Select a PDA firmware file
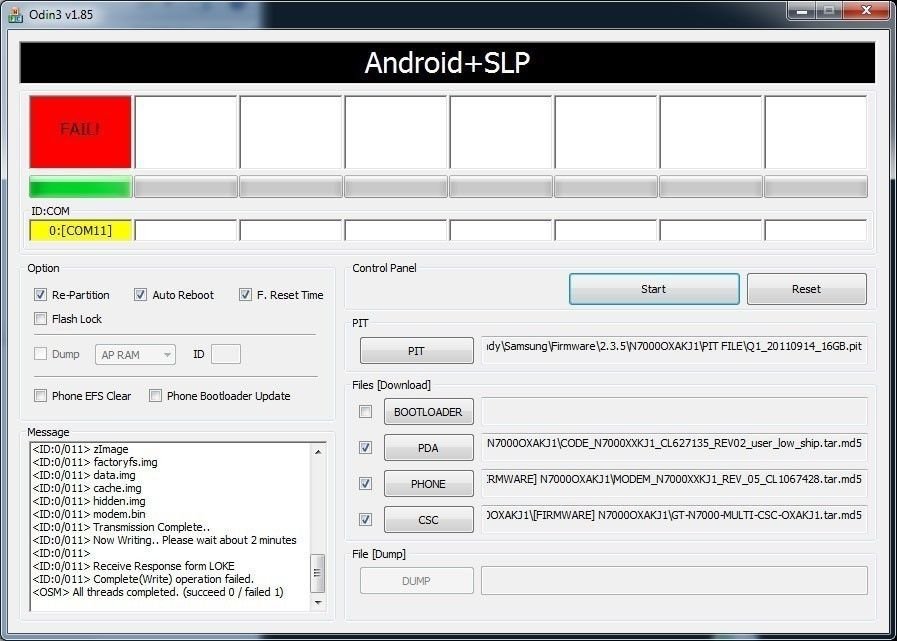The image size is (897, 641). 428,448
